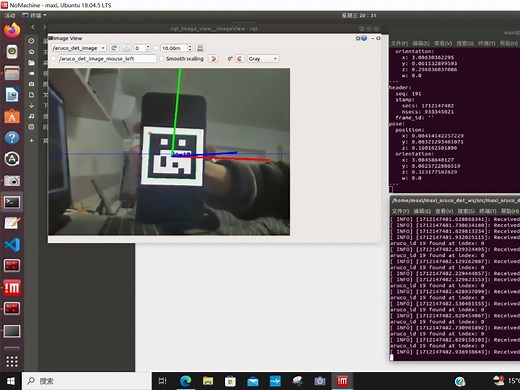Open 搜索(S) menu in upper terminal
520x390 pixels.
coord(465,43)
